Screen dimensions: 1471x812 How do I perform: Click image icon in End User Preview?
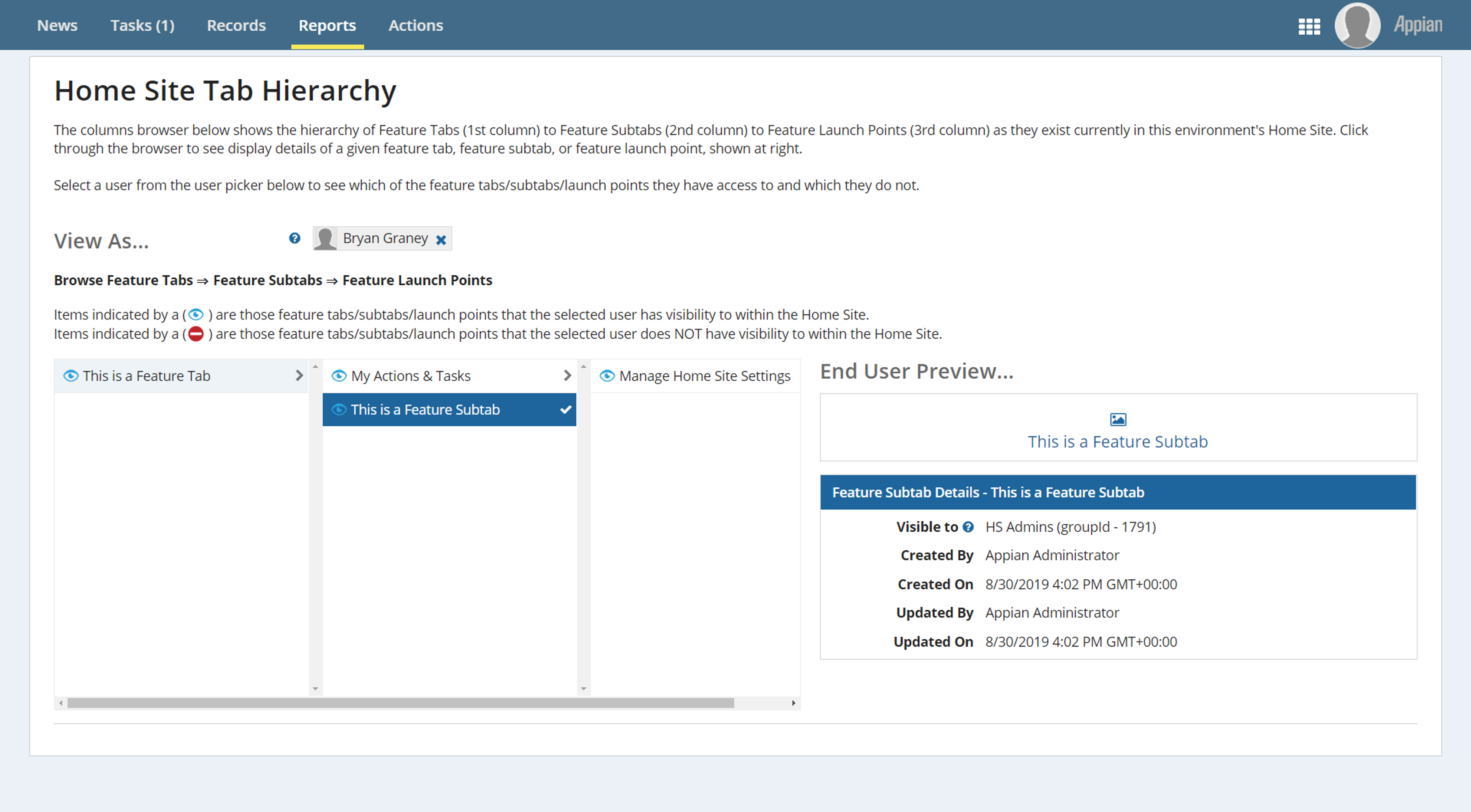pyautogui.click(x=1117, y=420)
